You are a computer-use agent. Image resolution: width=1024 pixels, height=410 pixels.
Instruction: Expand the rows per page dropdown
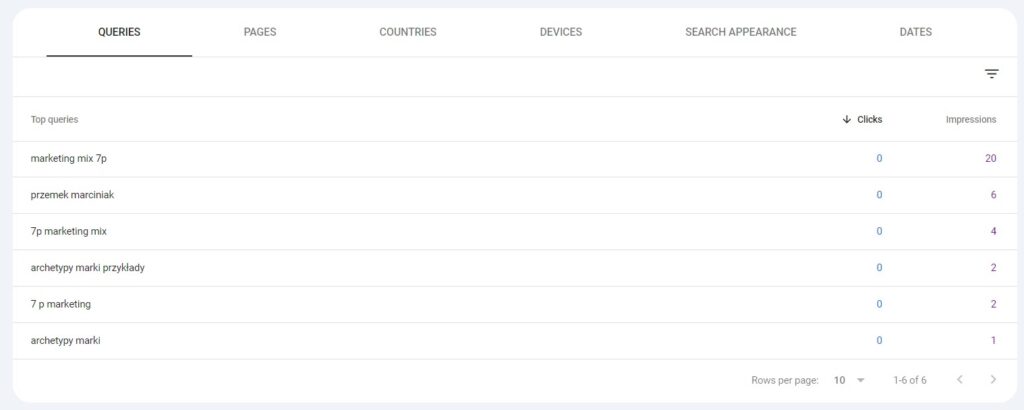coord(850,380)
